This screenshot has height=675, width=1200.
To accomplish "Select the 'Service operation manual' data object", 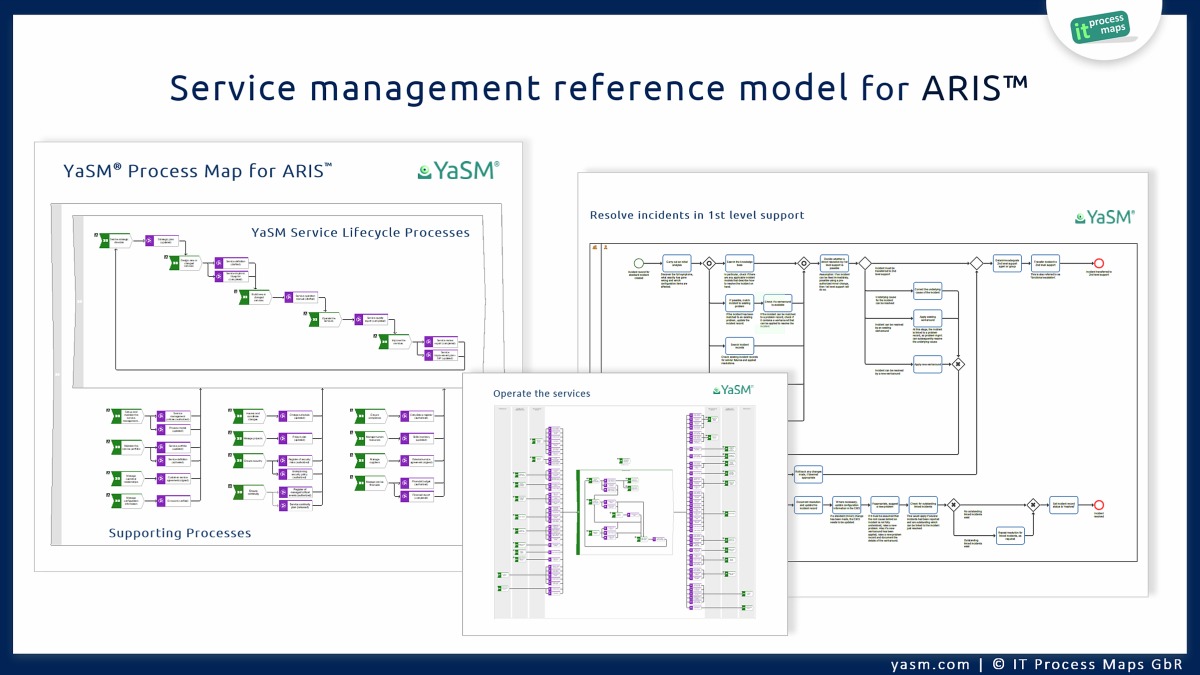I will coord(301,298).
